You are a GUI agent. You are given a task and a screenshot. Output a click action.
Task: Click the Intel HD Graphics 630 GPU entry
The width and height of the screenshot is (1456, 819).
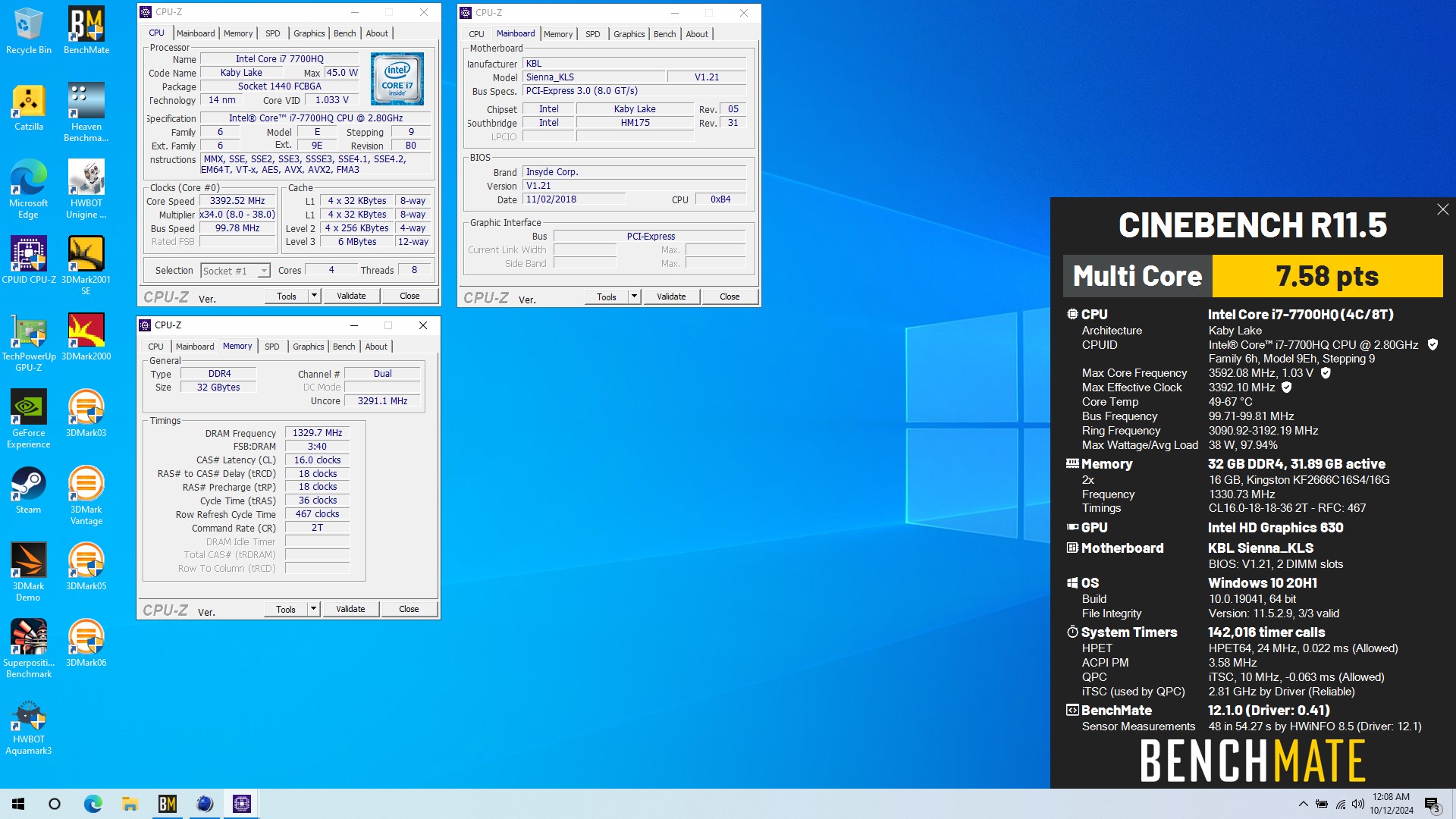pos(1276,528)
